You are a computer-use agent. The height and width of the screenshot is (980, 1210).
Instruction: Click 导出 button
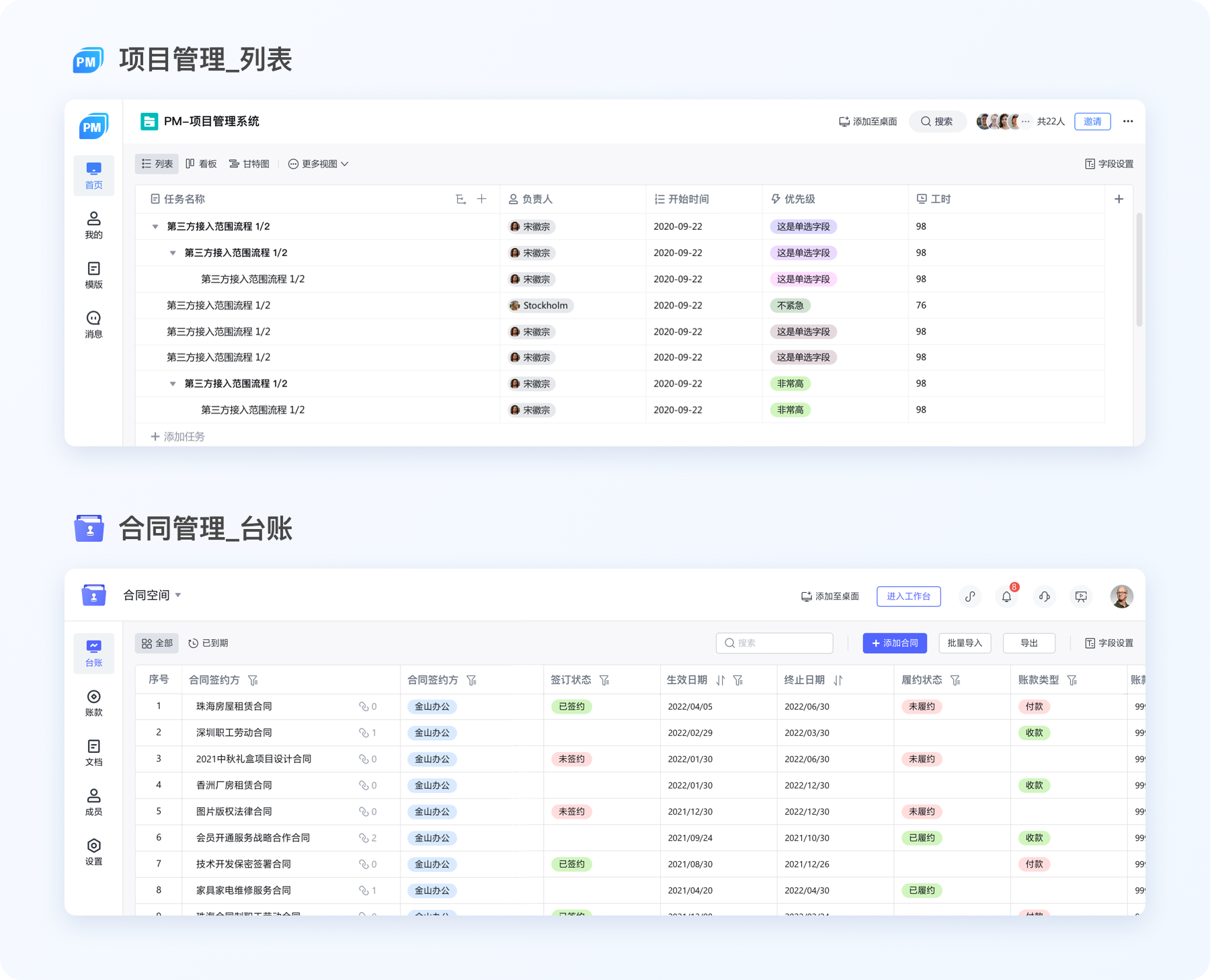pos(1029,643)
